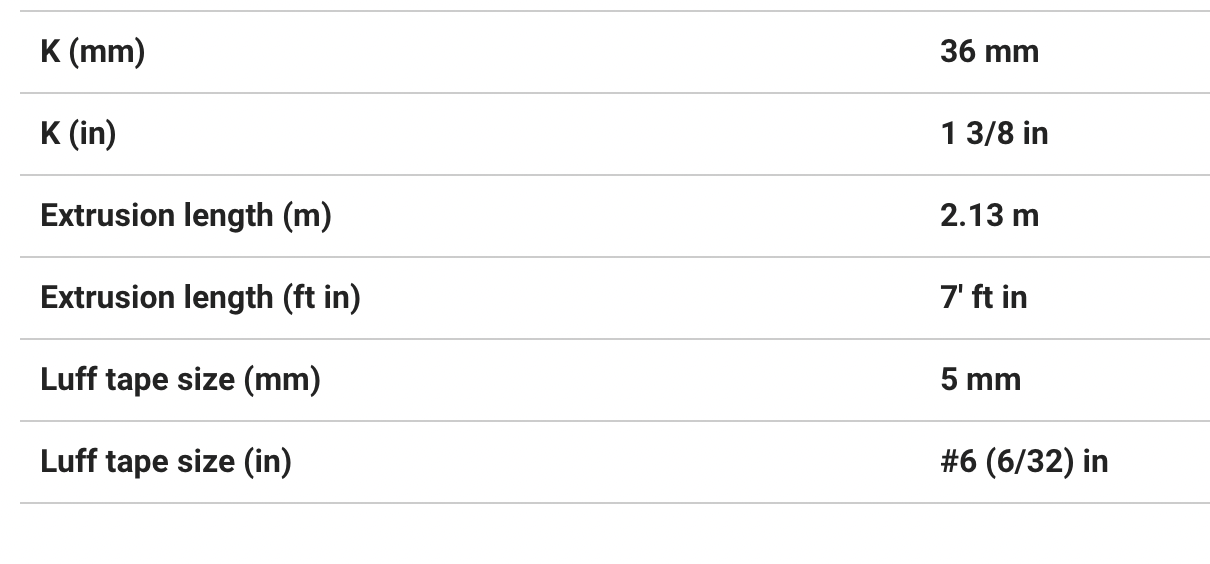Click the divider line above K (mm) row
1210x564 pixels.
click(614, 11)
